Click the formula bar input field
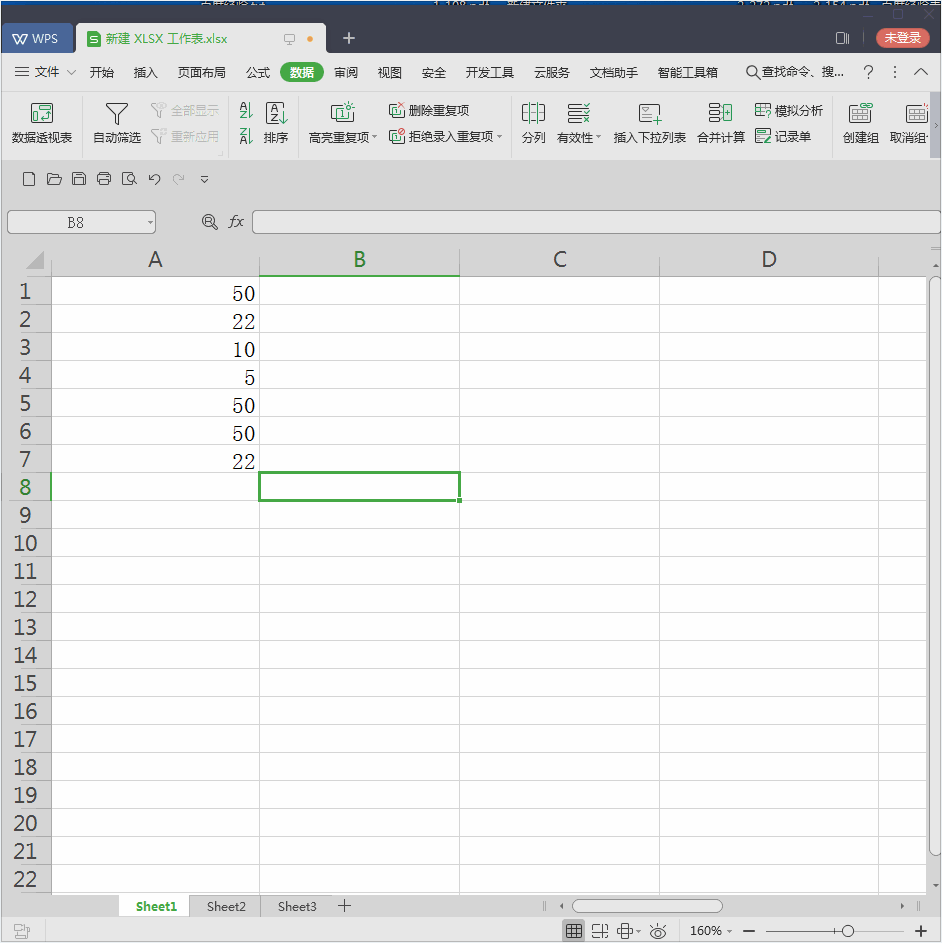The width and height of the screenshot is (942, 943). (596, 222)
